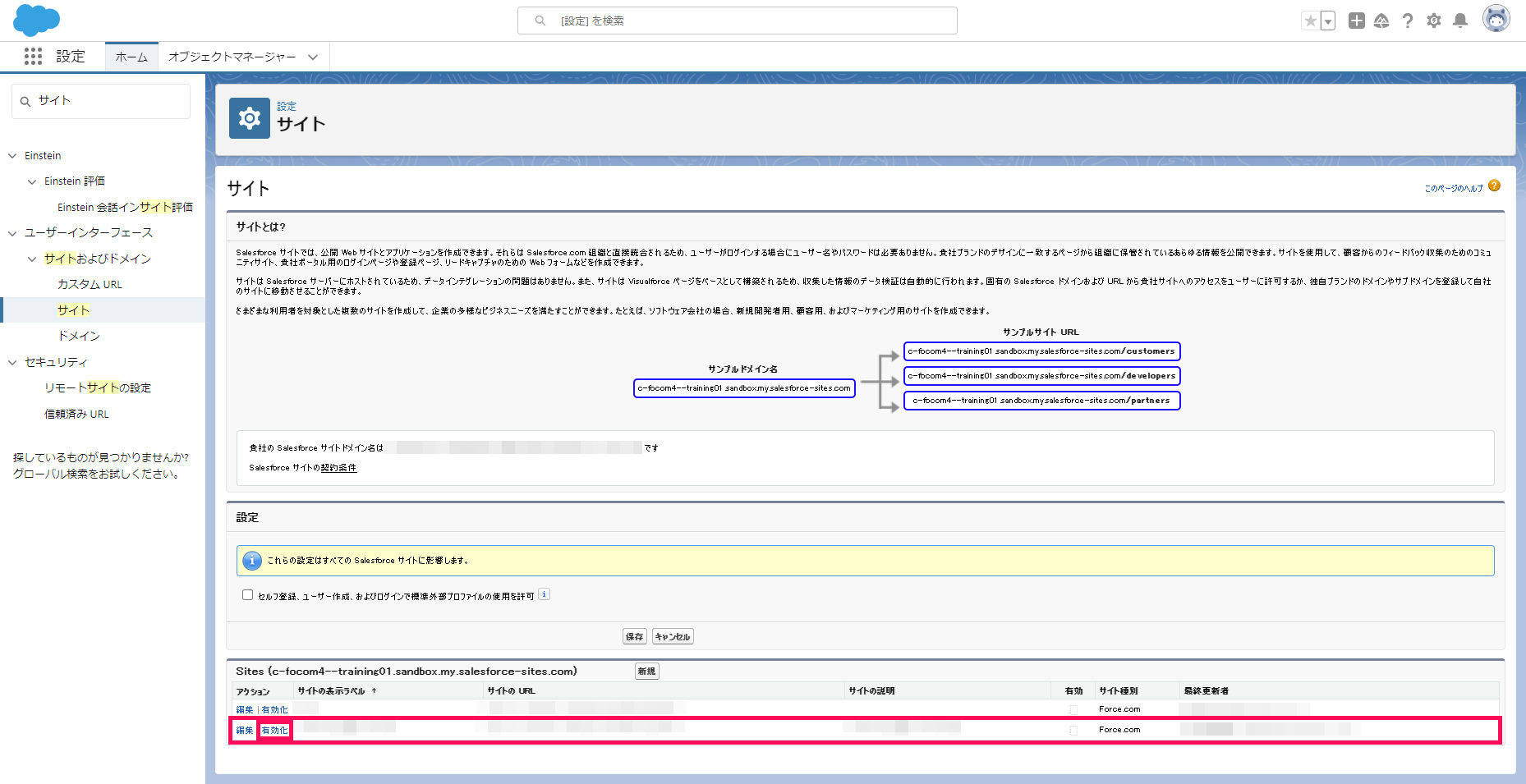Click 有効化 link in the first site row

click(275, 710)
